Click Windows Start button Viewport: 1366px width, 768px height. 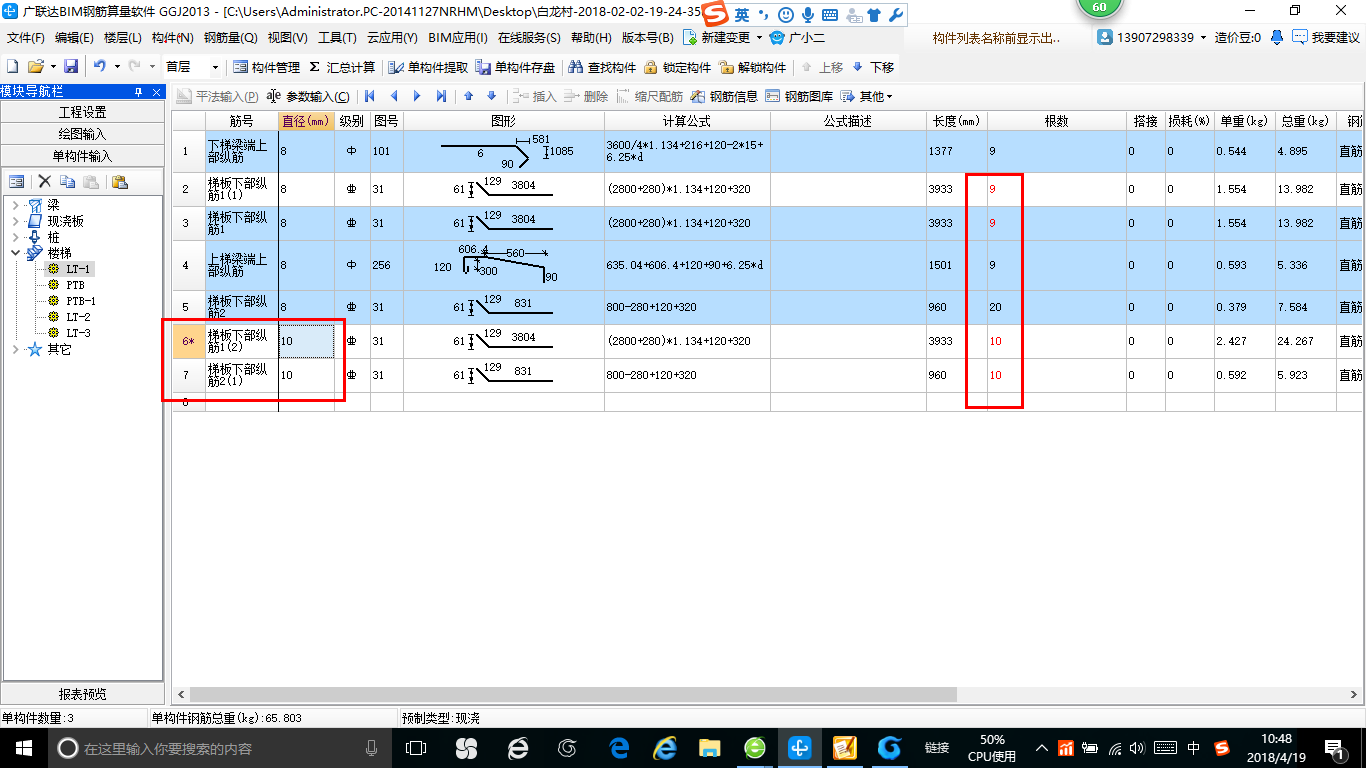click(x=23, y=748)
